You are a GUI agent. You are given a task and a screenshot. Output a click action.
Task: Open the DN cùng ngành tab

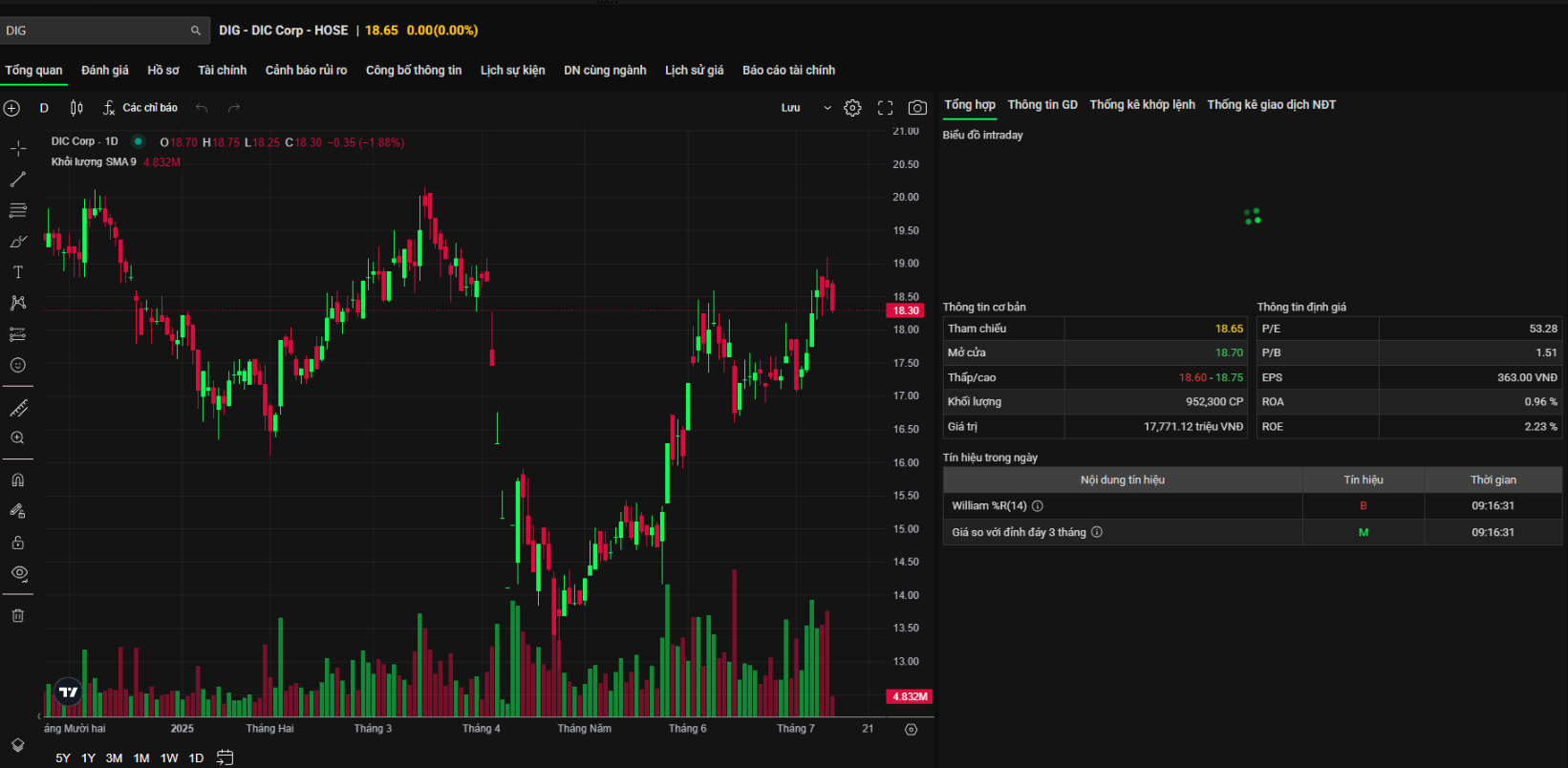coord(605,70)
